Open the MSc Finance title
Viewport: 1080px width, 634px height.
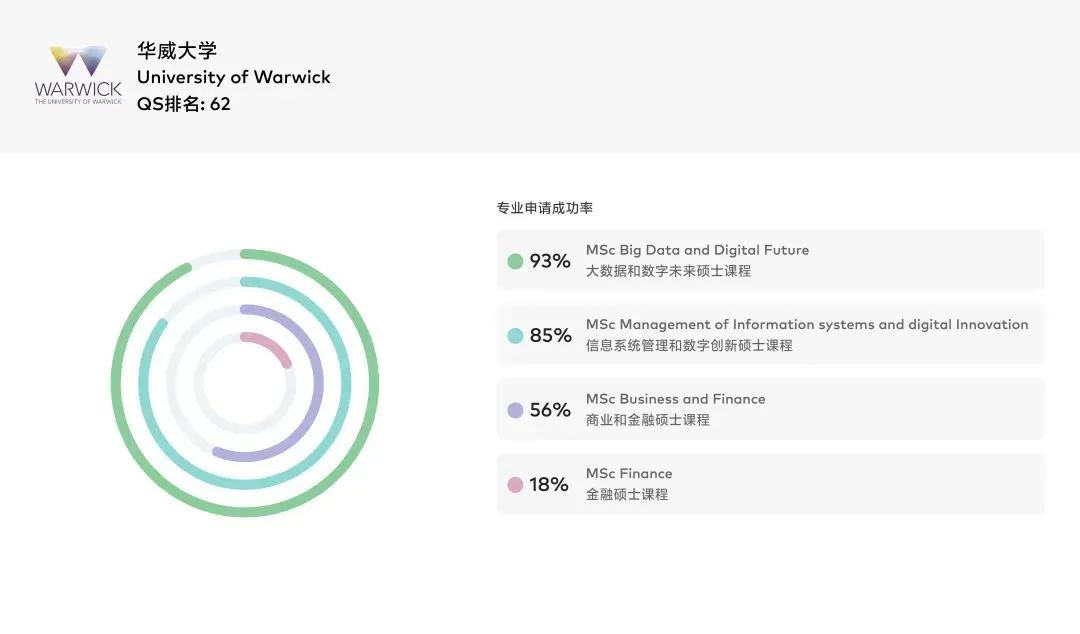[629, 473]
